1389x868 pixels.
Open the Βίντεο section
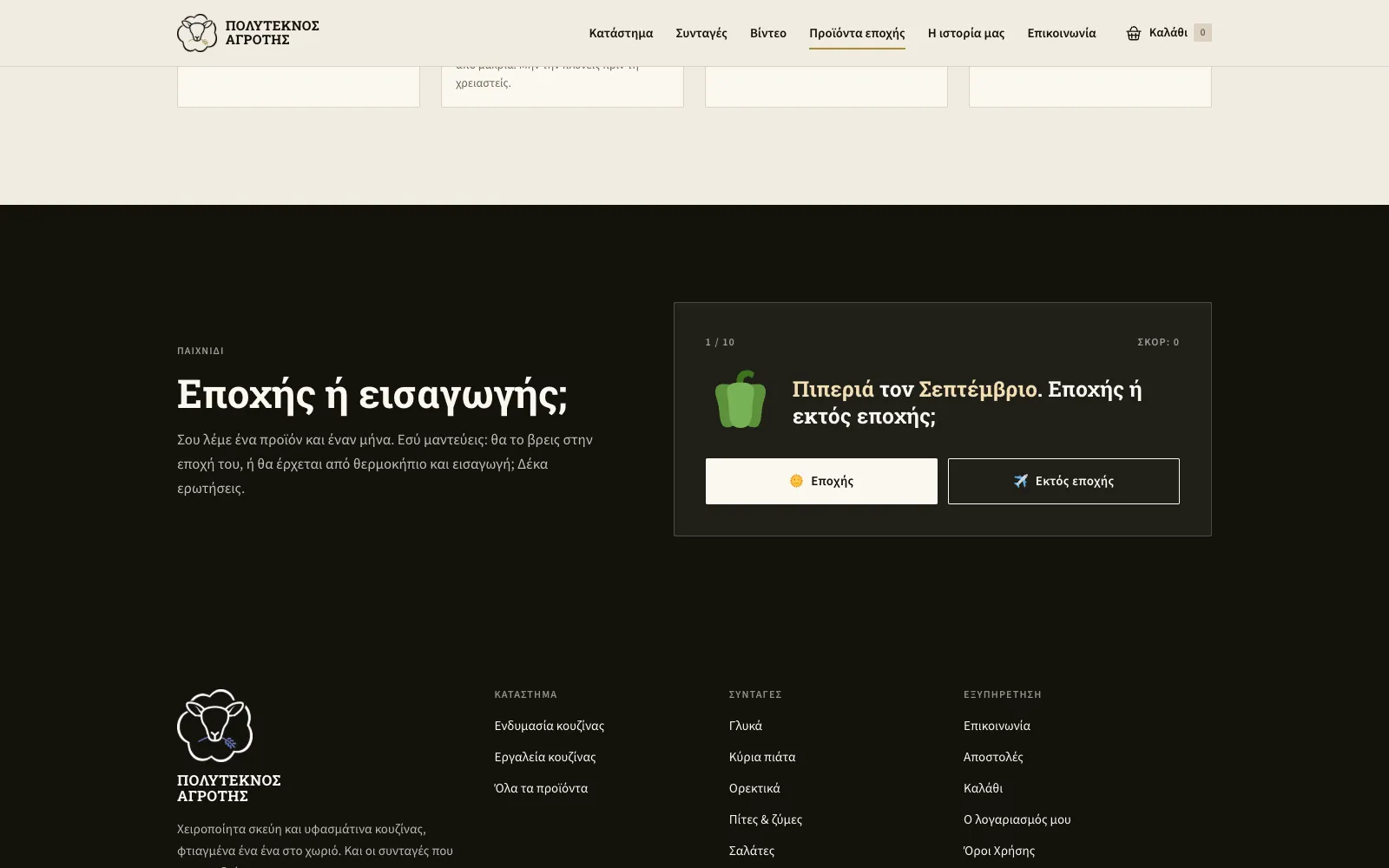pyautogui.click(x=768, y=33)
